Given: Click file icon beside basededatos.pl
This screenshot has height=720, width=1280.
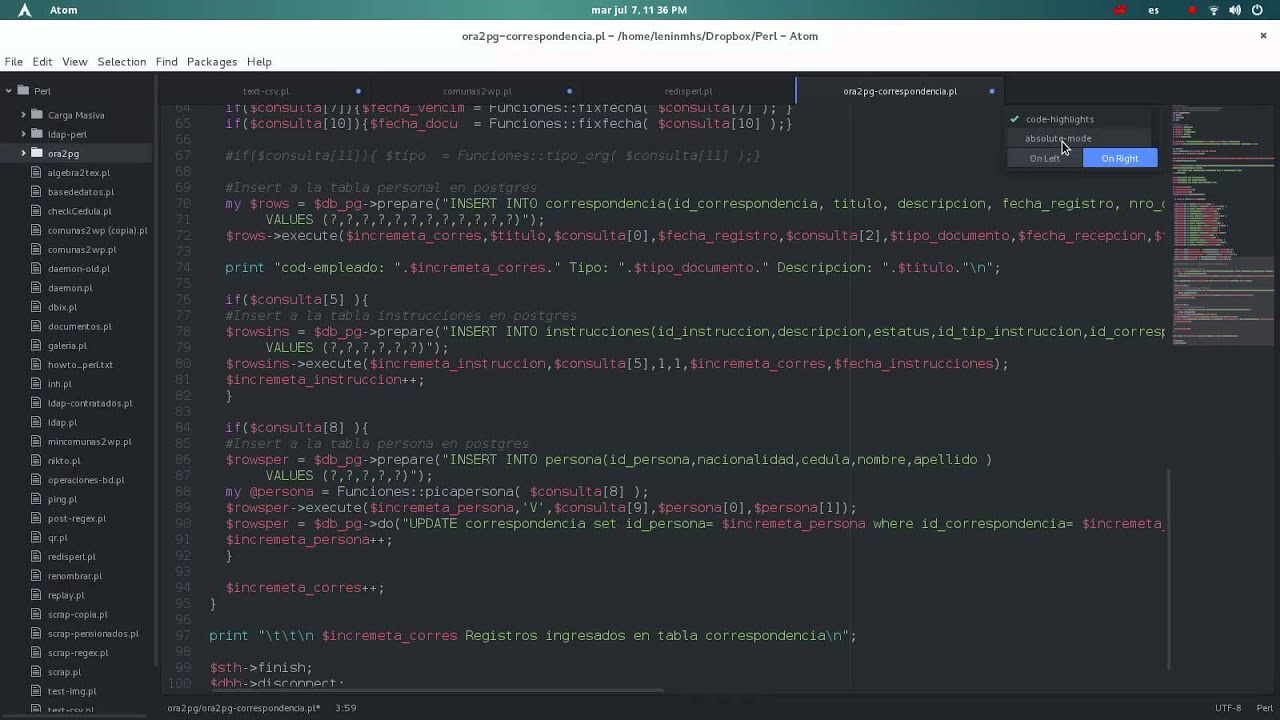Looking at the screenshot, I should tap(37, 192).
